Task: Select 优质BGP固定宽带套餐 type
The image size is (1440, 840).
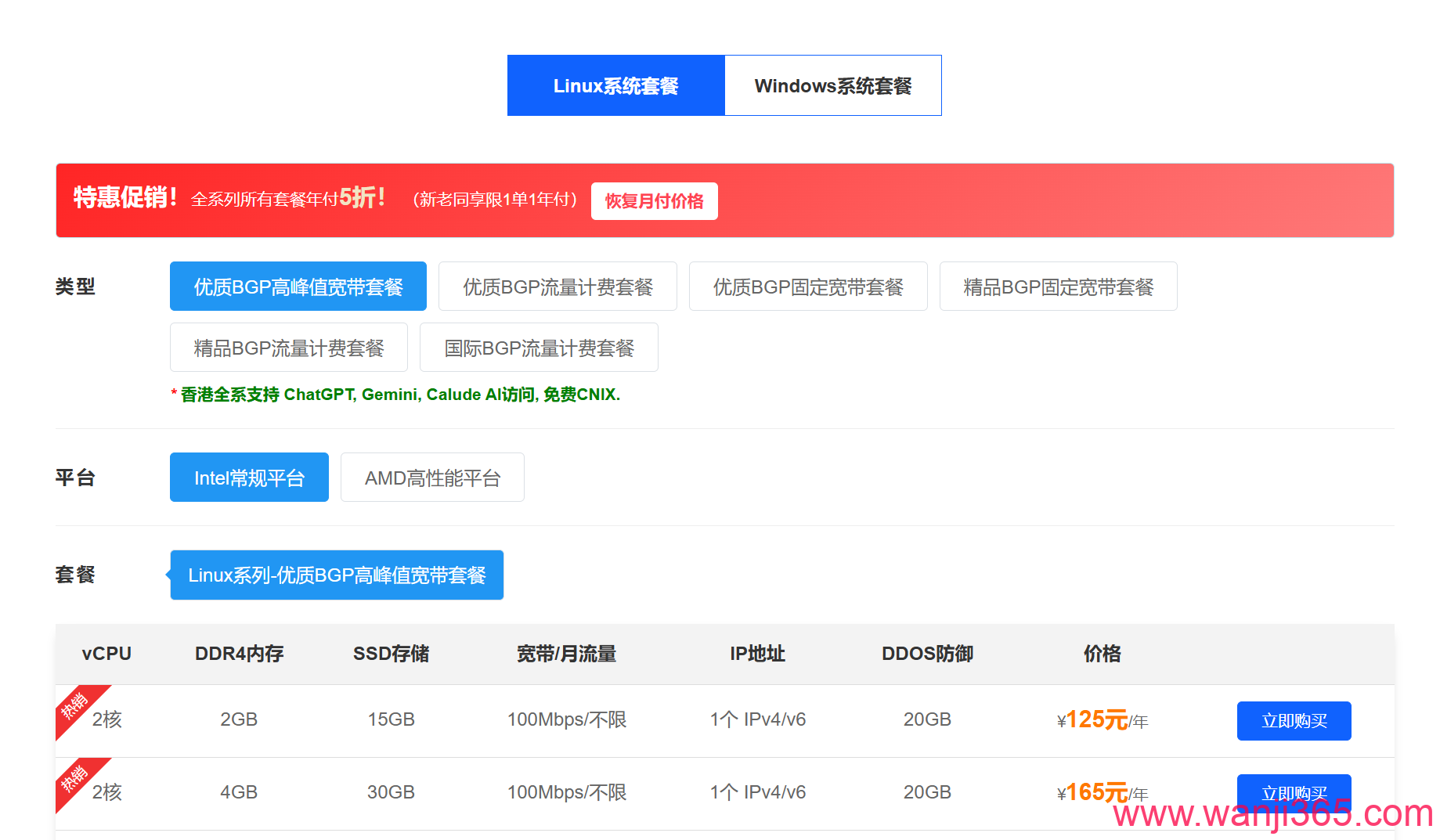Action: coord(807,286)
